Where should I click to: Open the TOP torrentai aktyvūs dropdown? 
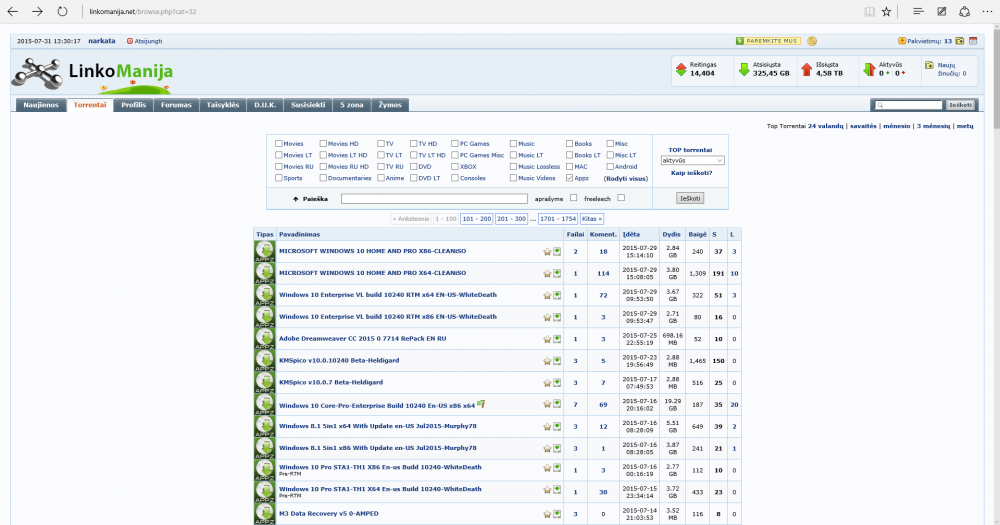click(x=692, y=160)
